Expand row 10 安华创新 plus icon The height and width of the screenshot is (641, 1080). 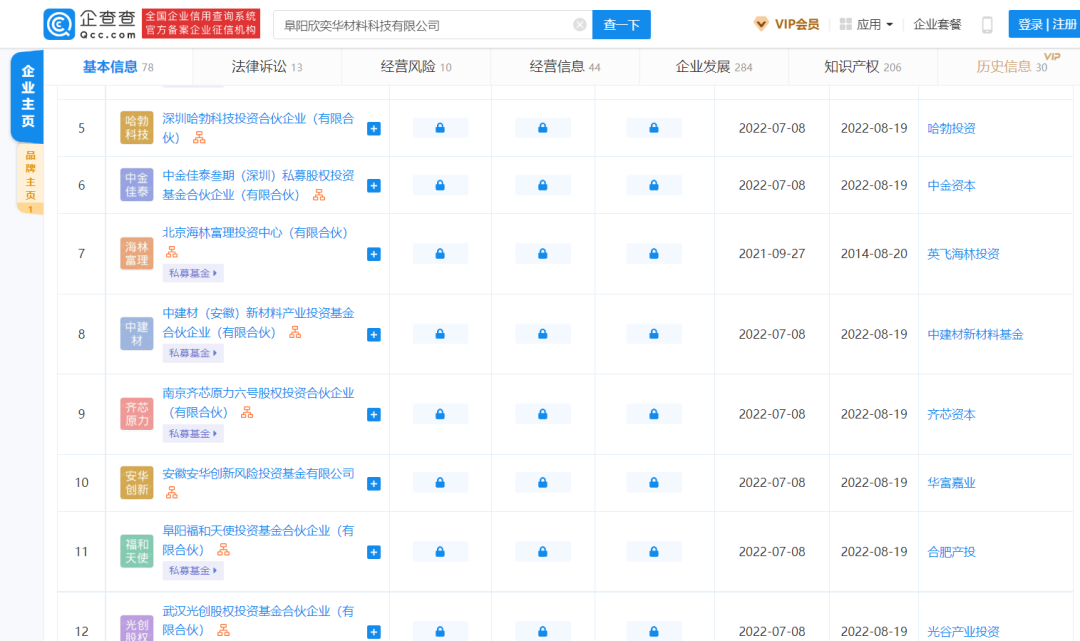pos(374,484)
